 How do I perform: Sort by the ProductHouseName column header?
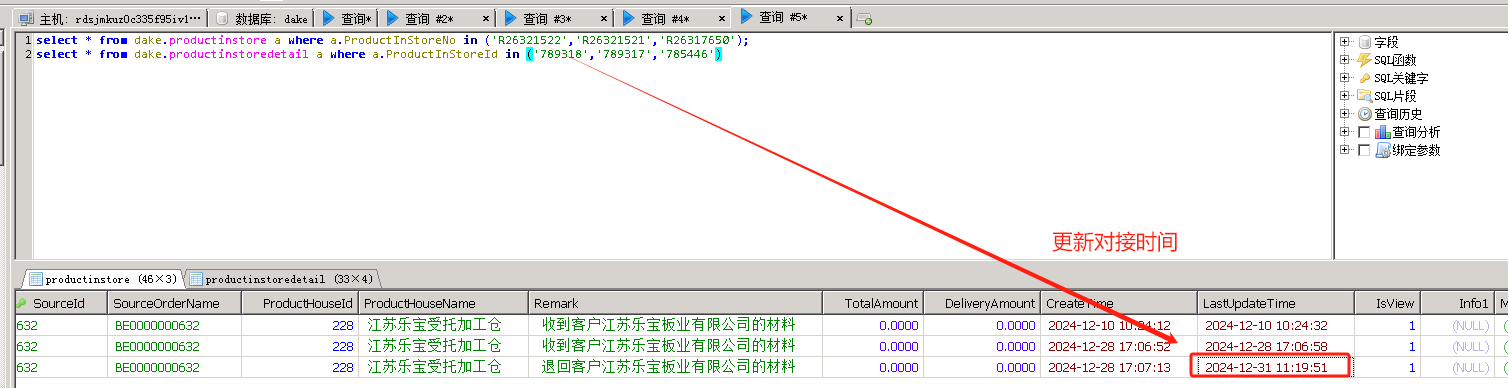(443, 303)
